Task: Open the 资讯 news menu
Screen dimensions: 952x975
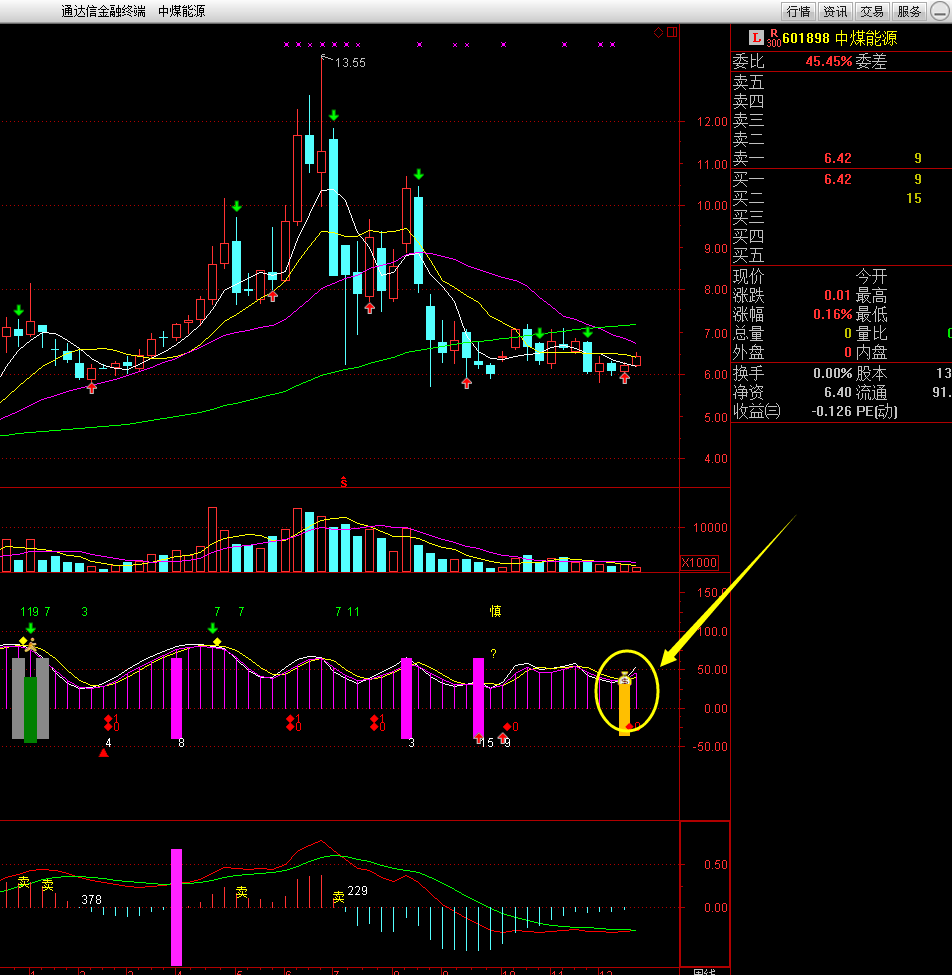Action: click(x=834, y=11)
